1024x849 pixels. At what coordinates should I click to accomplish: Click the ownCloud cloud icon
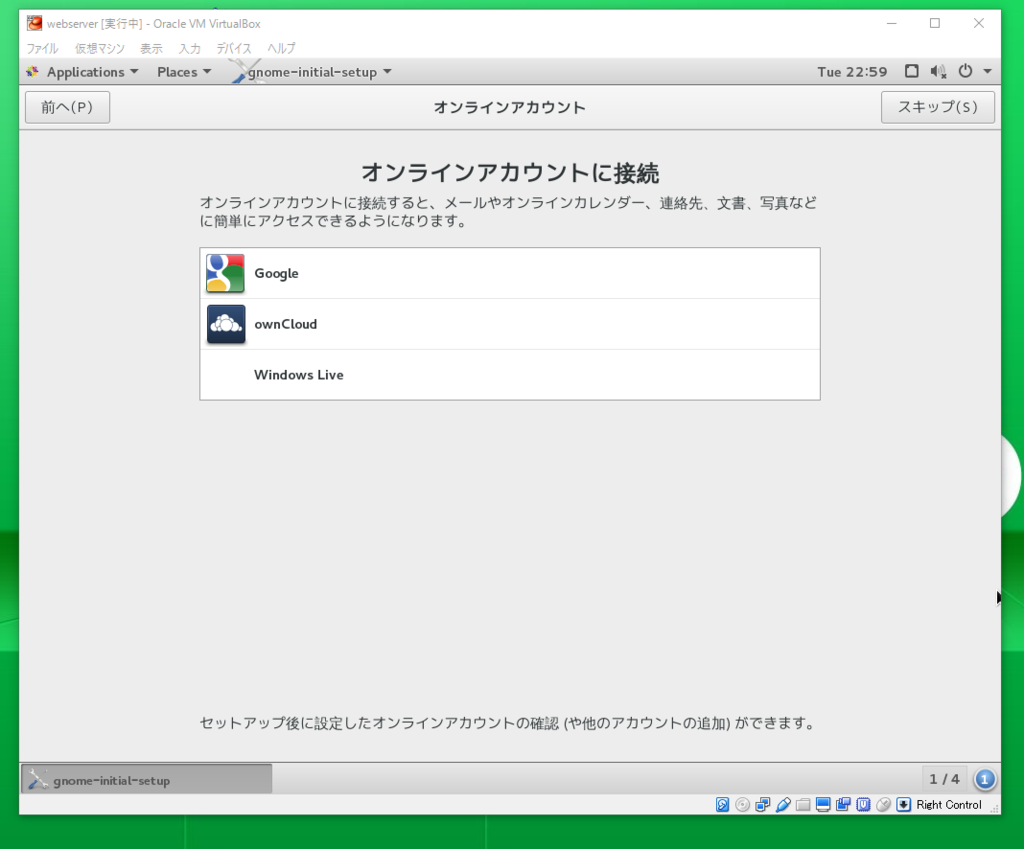pos(225,324)
